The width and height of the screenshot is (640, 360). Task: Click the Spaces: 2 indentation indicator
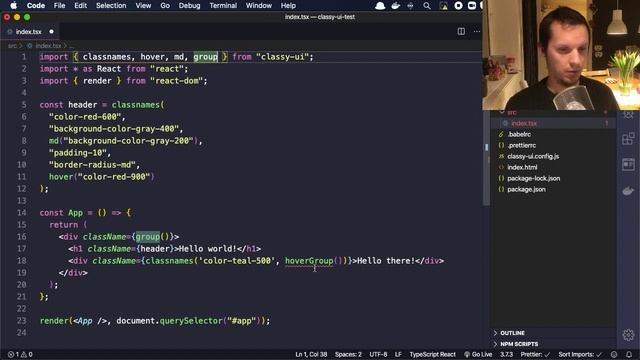coord(348,354)
